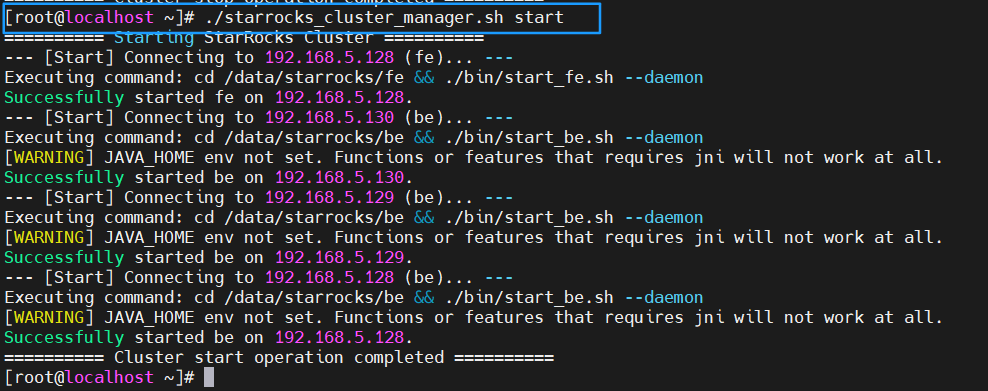
Task: Click the first yellow WARNING label
Action: pyautogui.click(x=49, y=157)
